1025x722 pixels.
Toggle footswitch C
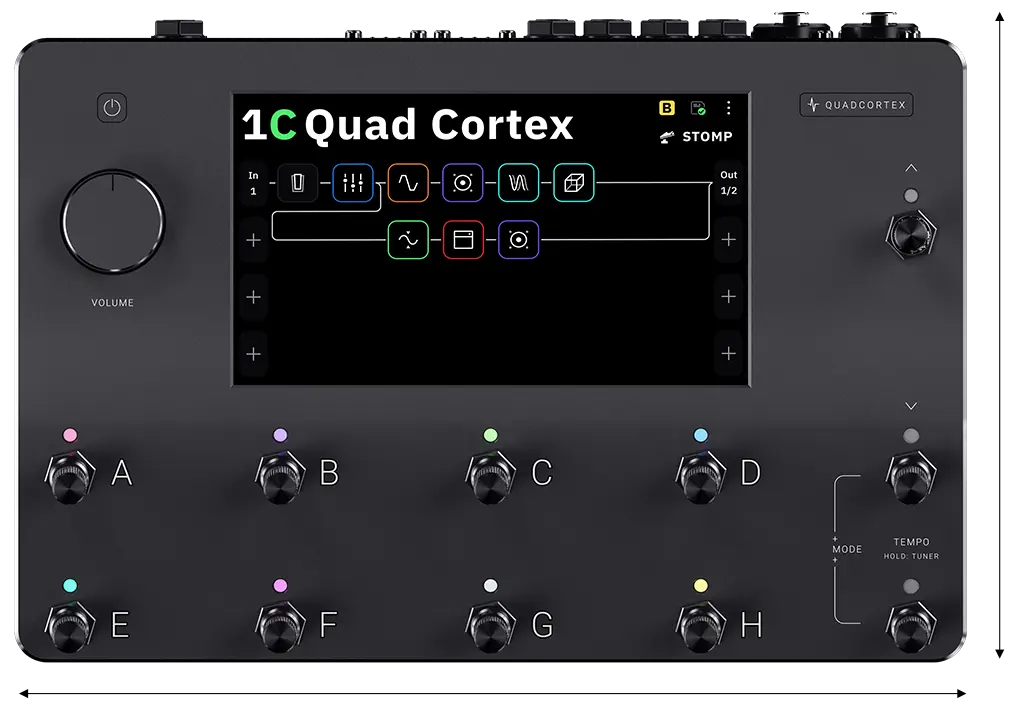[490, 476]
